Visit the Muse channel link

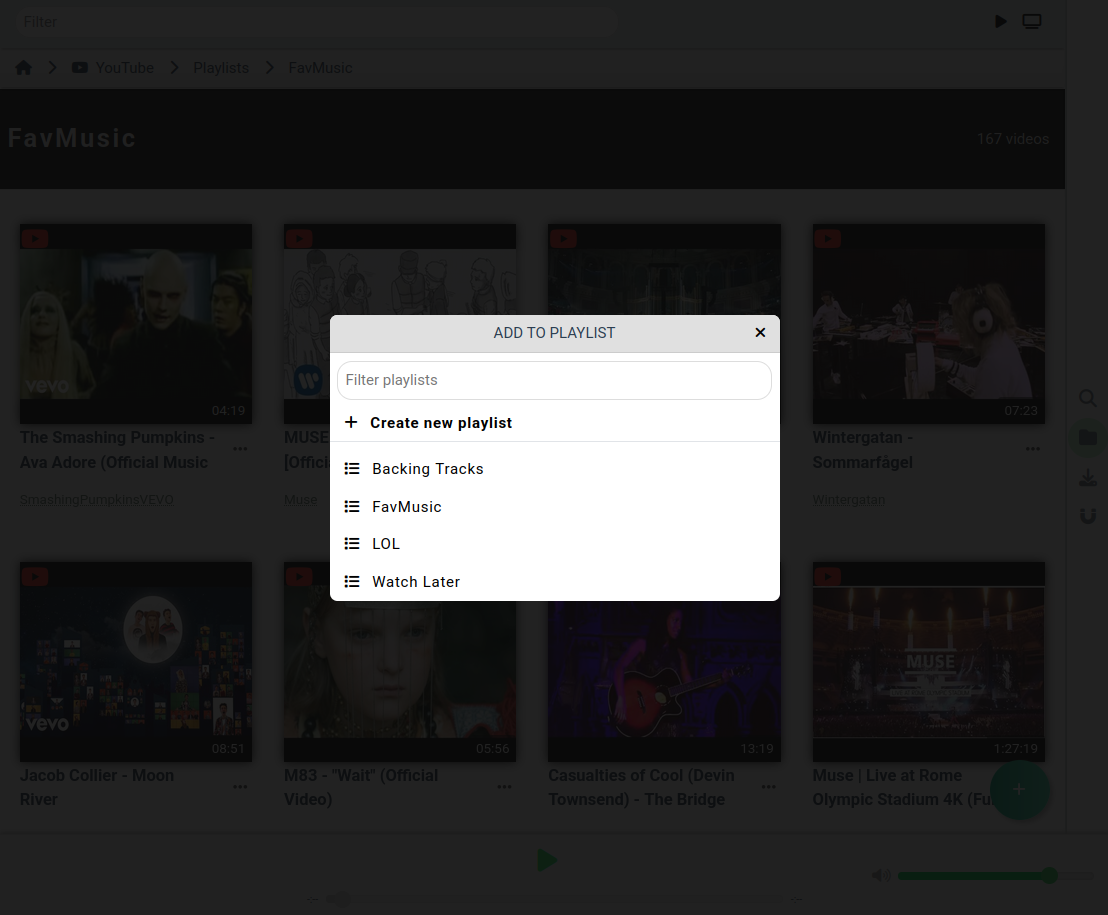point(300,500)
